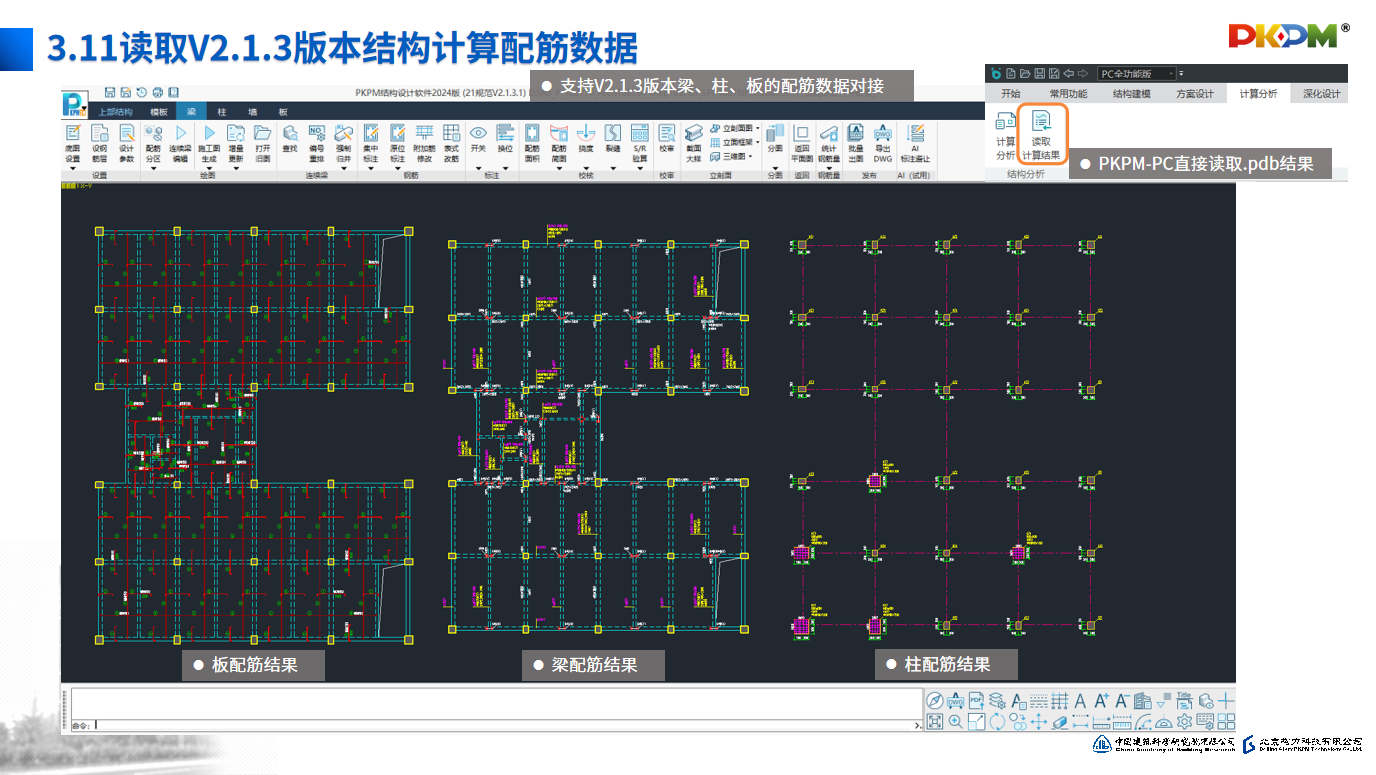
Task: Click 编号重排 renumbering tool
Action: (x=317, y=143)
